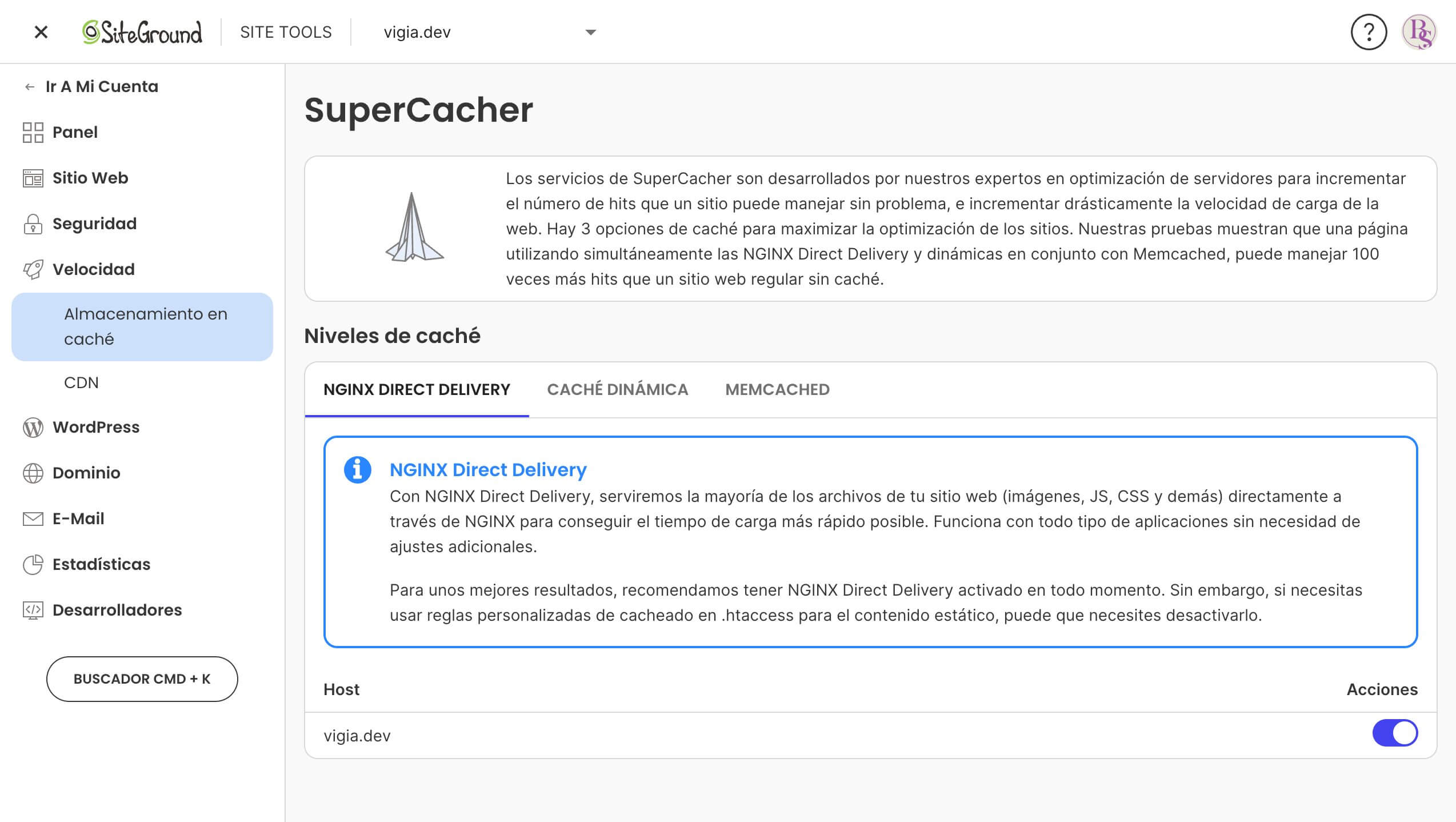
Task: Click the WordPress icon in the sidebar
Action: [x=33, y=427]
